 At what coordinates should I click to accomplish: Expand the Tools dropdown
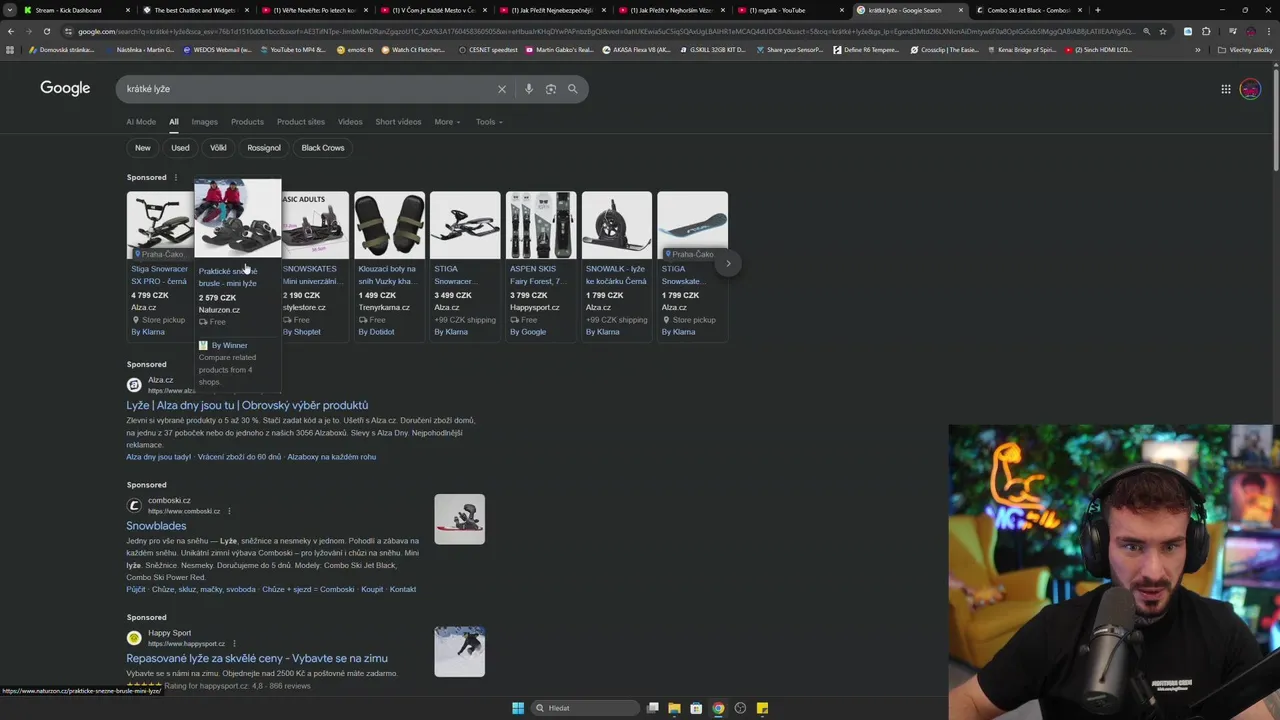489,122
